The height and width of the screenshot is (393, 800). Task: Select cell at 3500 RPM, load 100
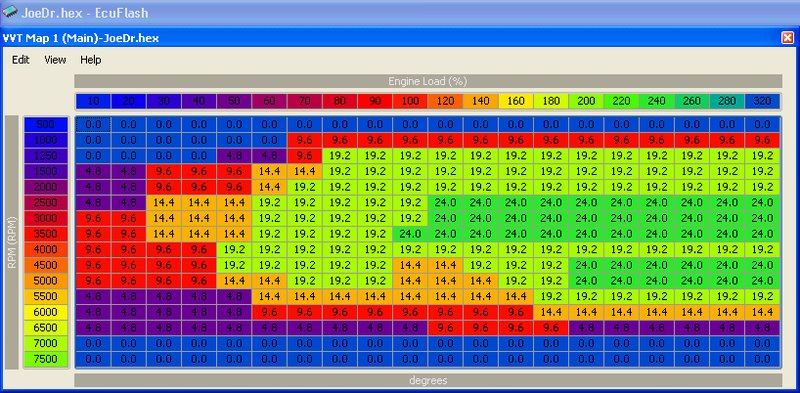point(410,234)
